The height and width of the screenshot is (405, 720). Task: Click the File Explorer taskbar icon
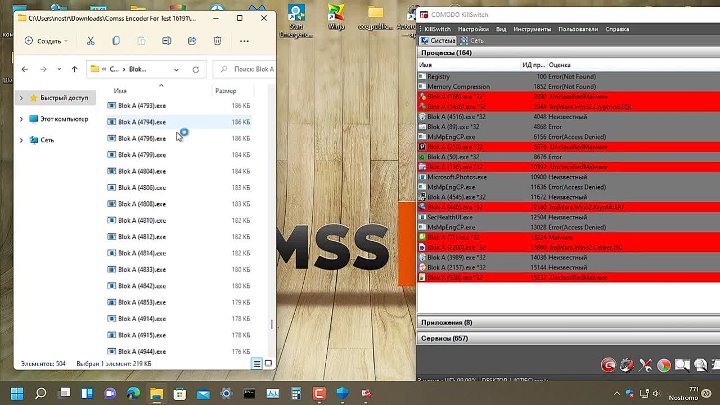point(157,394)
